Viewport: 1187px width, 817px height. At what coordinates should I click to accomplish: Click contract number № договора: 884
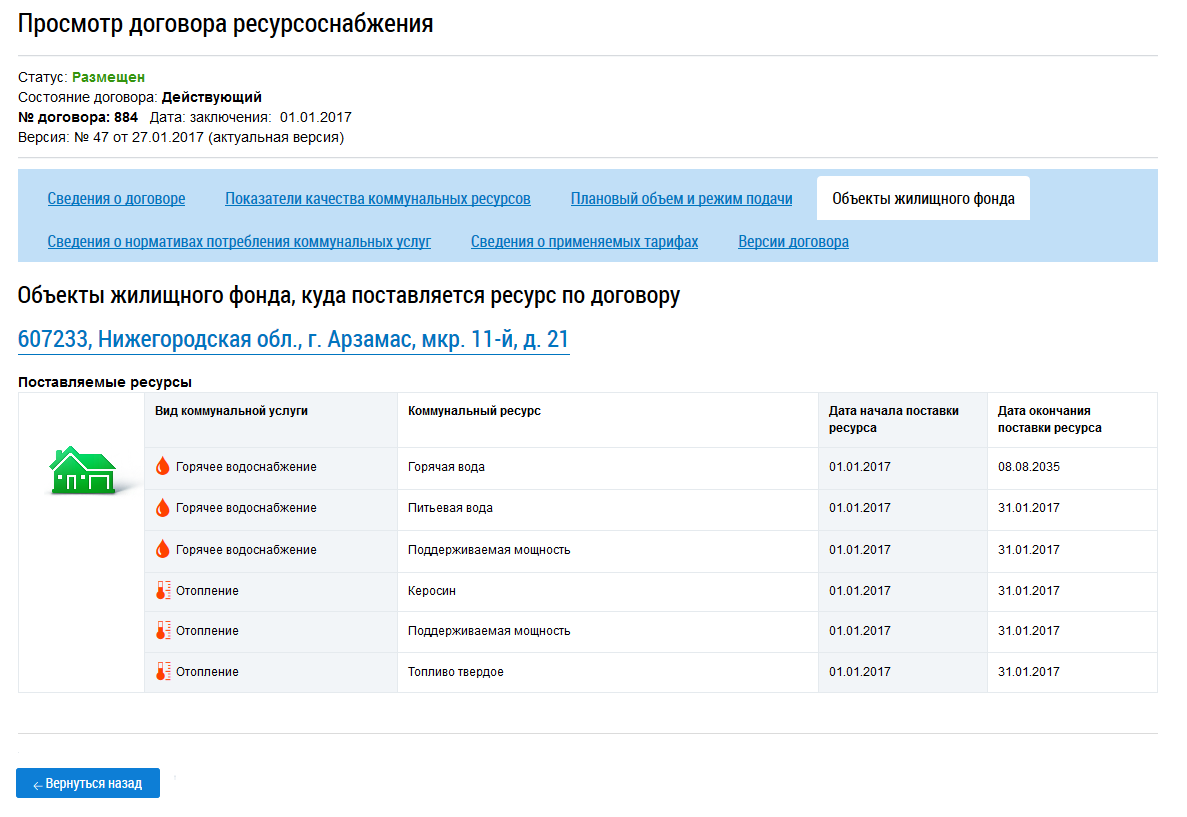coord(78,117)
